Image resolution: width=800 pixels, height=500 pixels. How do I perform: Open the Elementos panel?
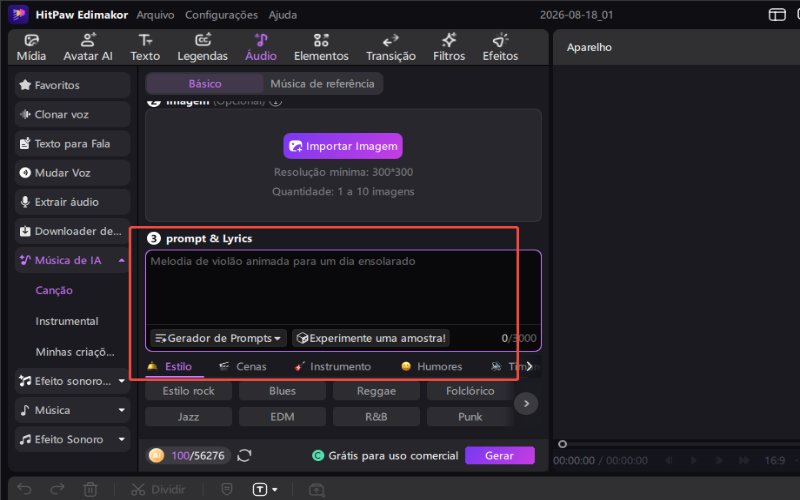321,47
